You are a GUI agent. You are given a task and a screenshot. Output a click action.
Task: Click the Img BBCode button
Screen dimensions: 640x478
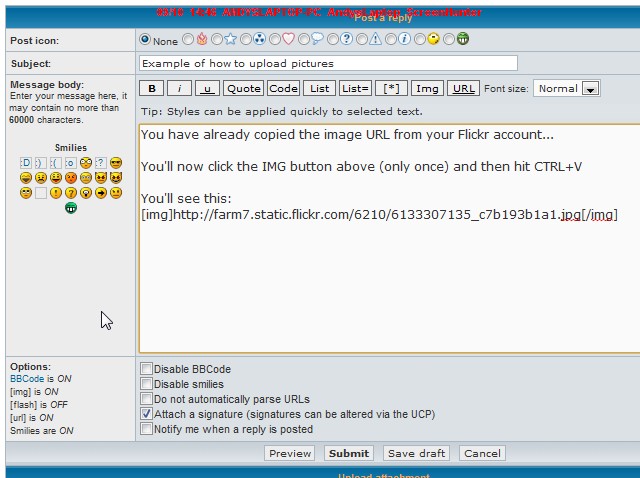point(427,89)
